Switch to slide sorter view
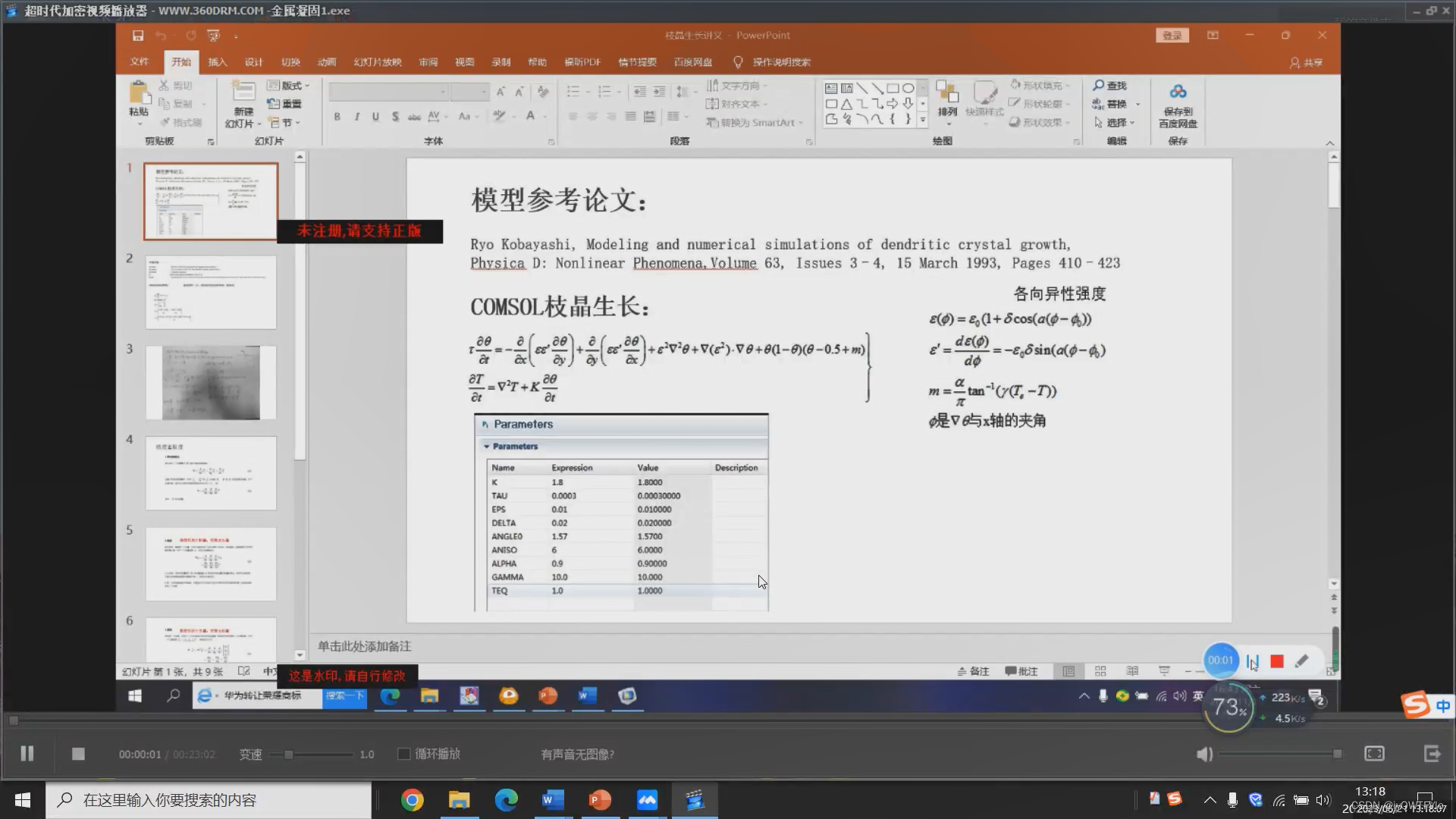Screen dimensions: 1456x819 [x=1100, y=671]
